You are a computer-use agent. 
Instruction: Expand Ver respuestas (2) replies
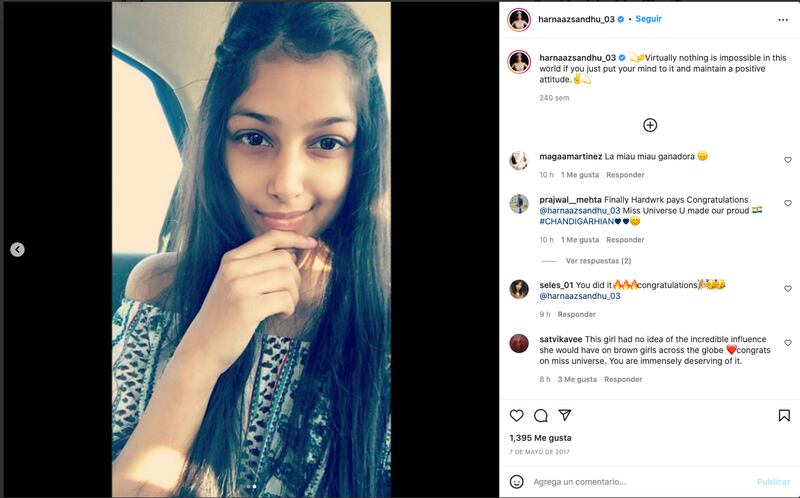598,261
